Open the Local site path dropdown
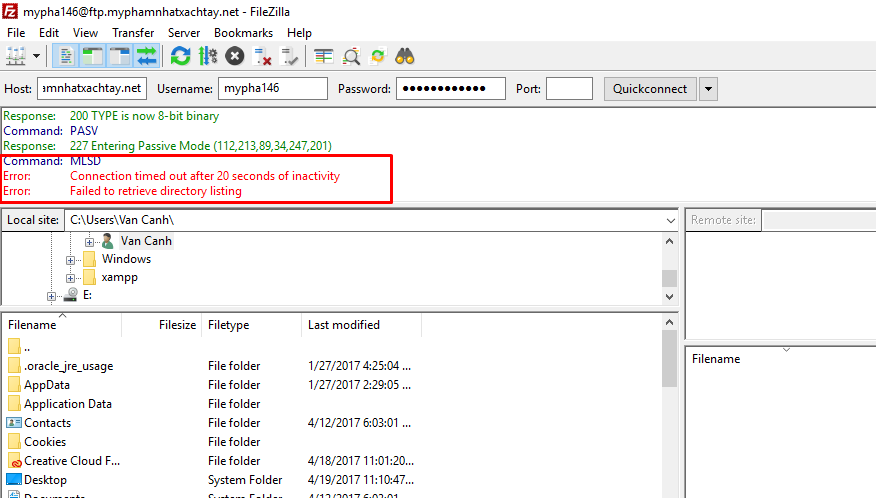This screenshot has width=876, height=498. coord(670,220)
